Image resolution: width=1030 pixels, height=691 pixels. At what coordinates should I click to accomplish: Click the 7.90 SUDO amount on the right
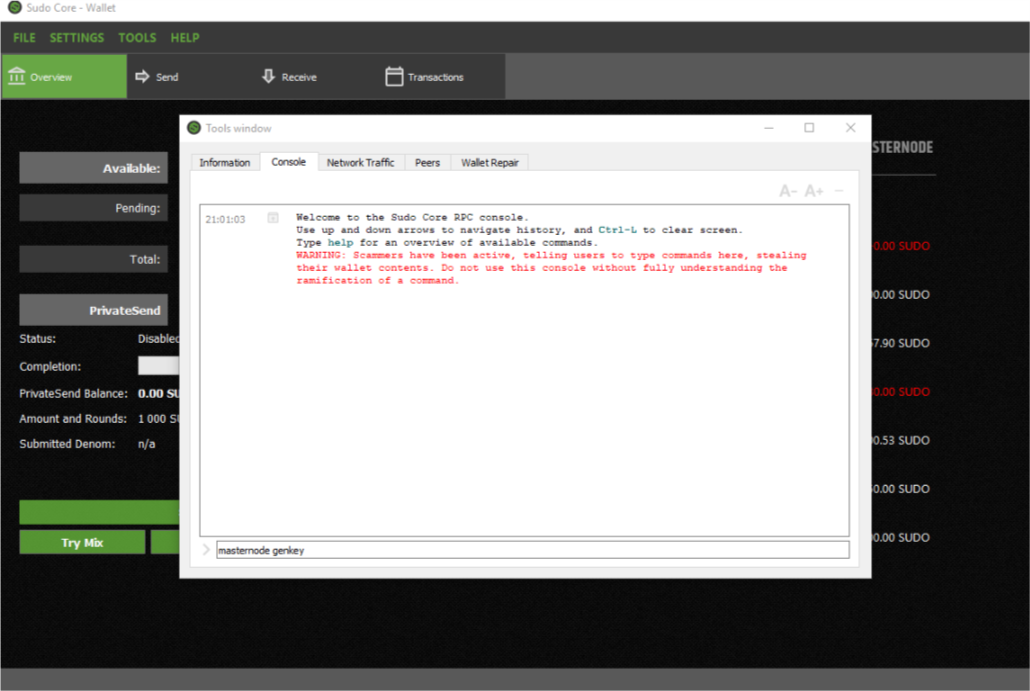coord(901,343)
